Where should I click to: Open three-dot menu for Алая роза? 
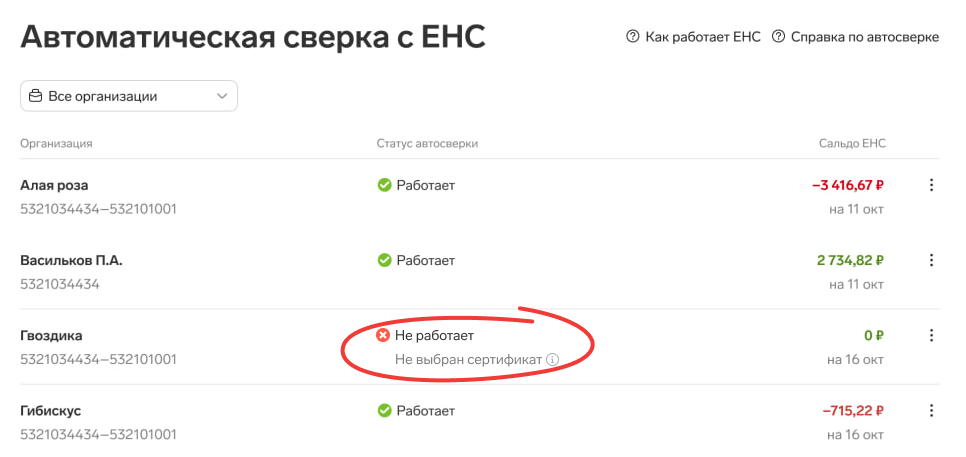click(931, 185)
